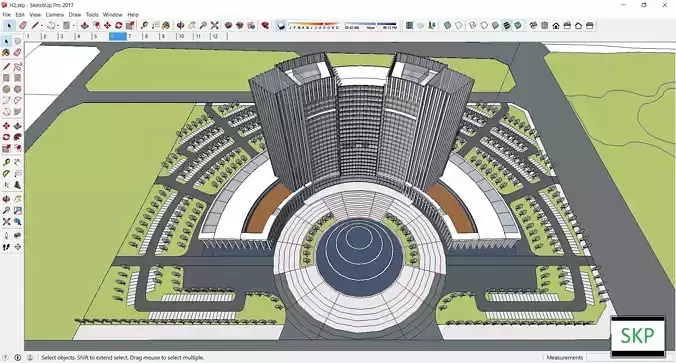676x363 pixels.
Task: Open the File menu
Action: click(x=6, y=15)
